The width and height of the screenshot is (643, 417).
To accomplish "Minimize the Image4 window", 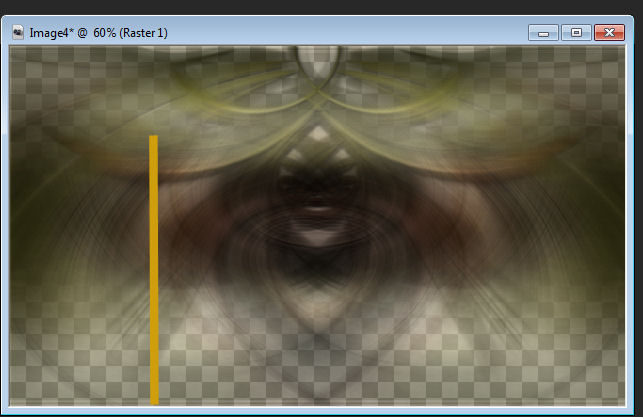I will pyautogui.click(x=544, y=33).
